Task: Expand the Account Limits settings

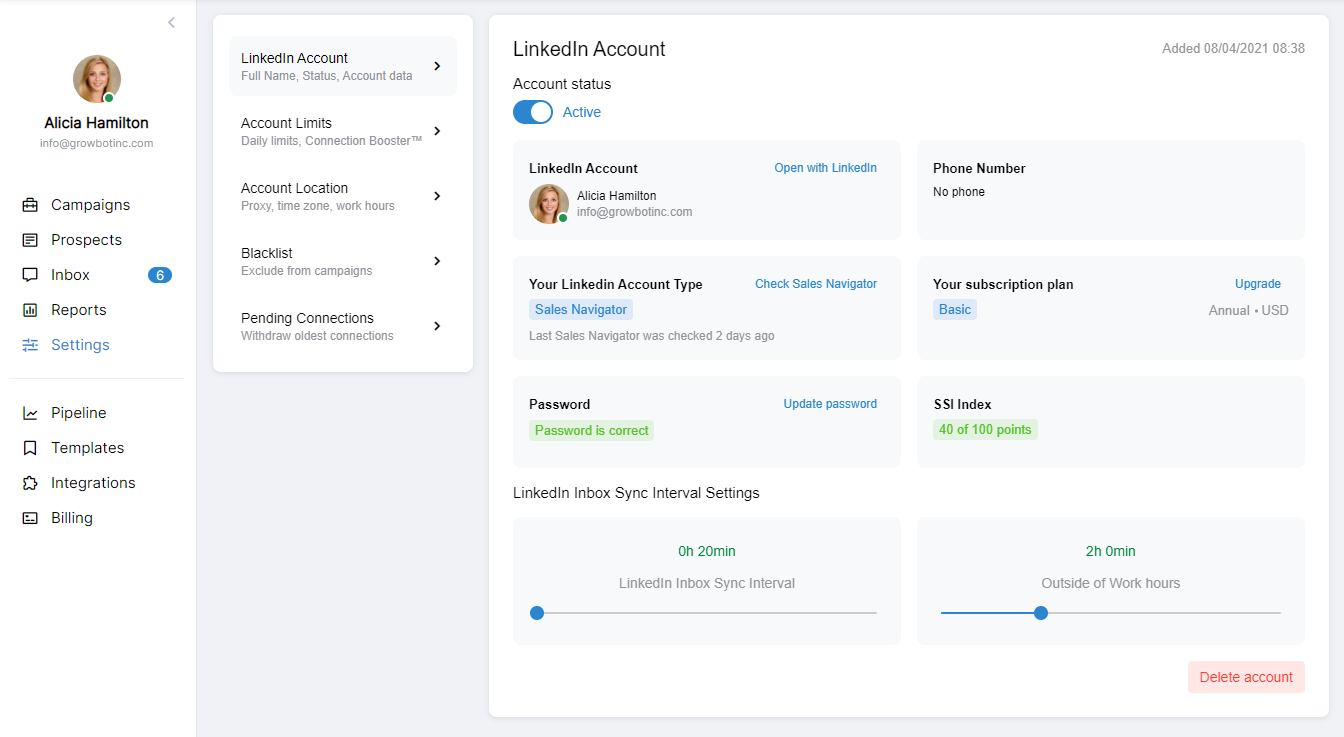Action: pos(342,130)
